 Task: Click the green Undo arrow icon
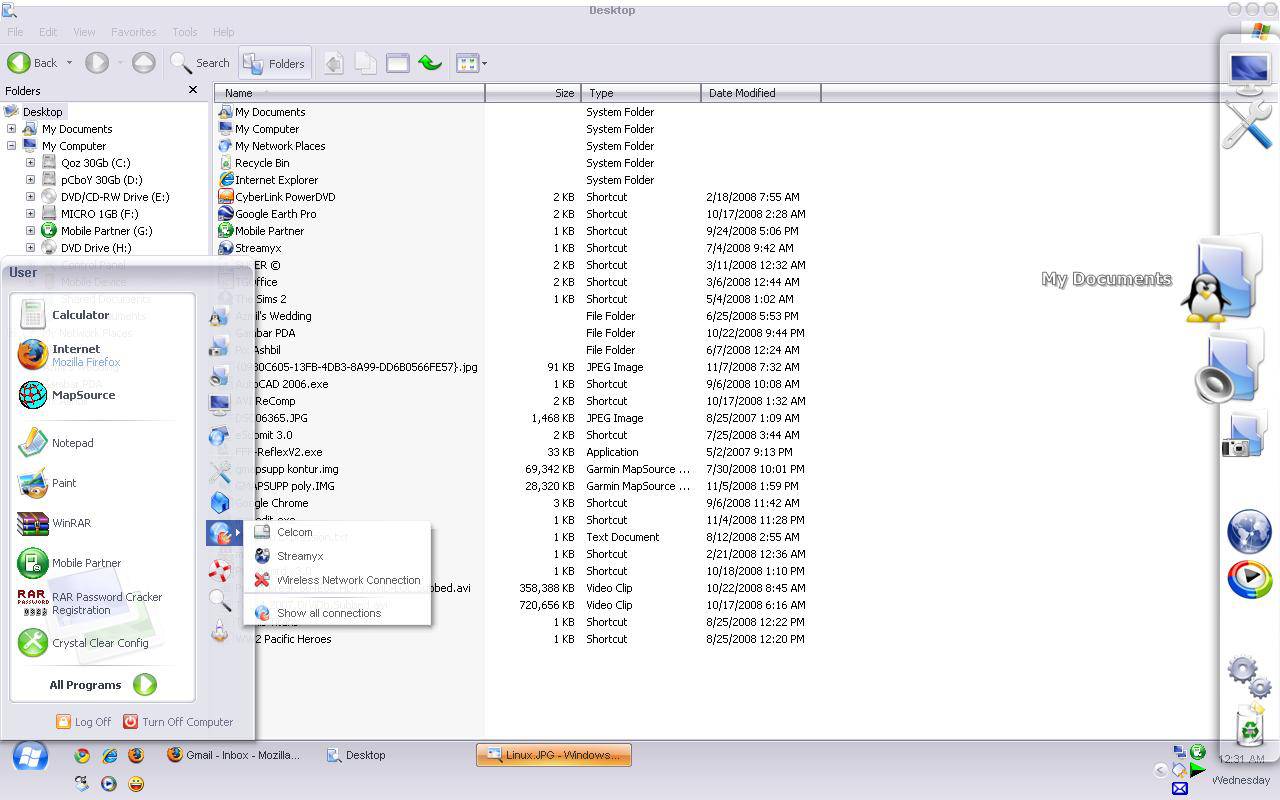point(430,63)
